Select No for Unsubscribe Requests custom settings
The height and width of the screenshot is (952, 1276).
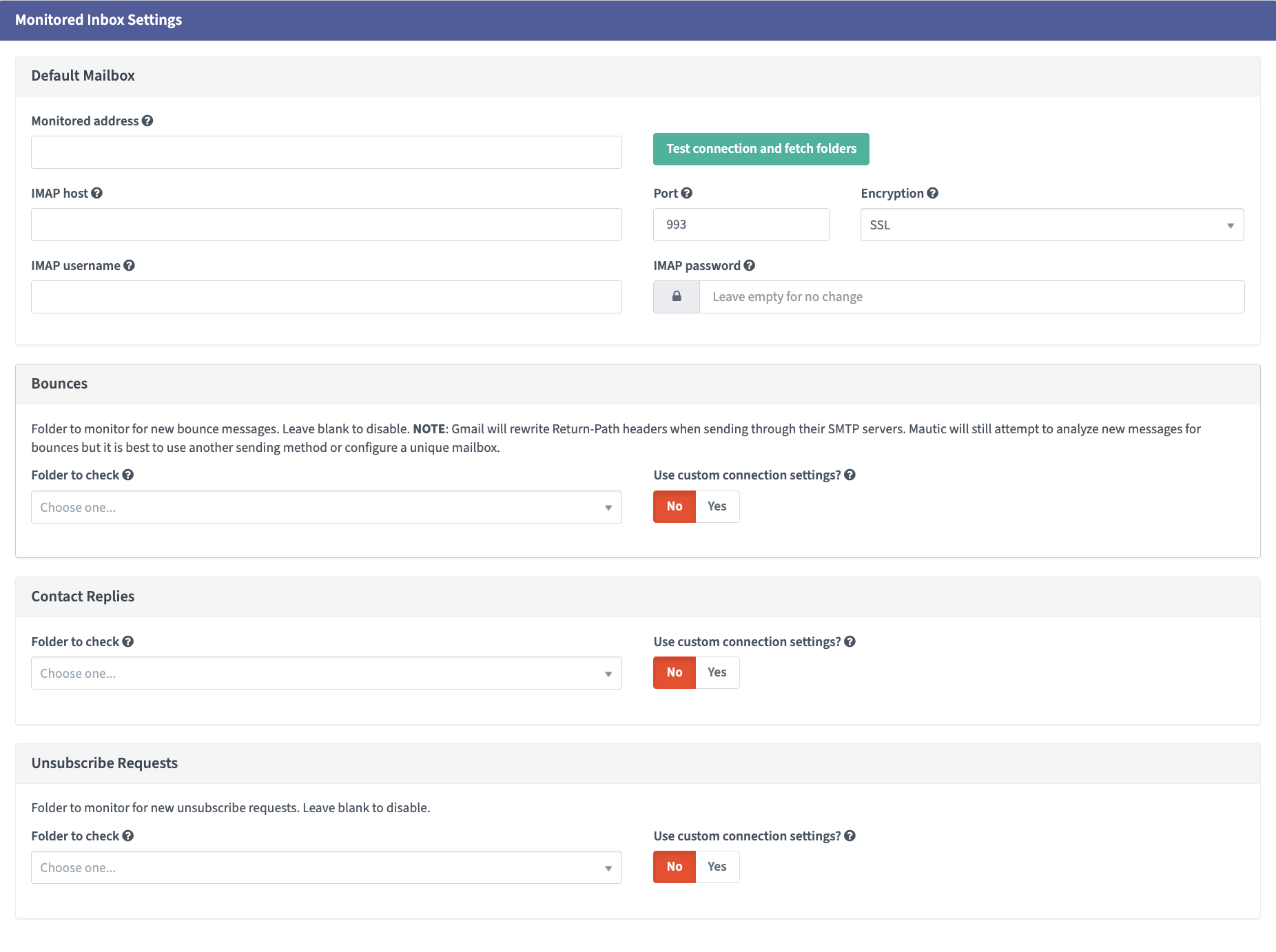coord(675,867)
